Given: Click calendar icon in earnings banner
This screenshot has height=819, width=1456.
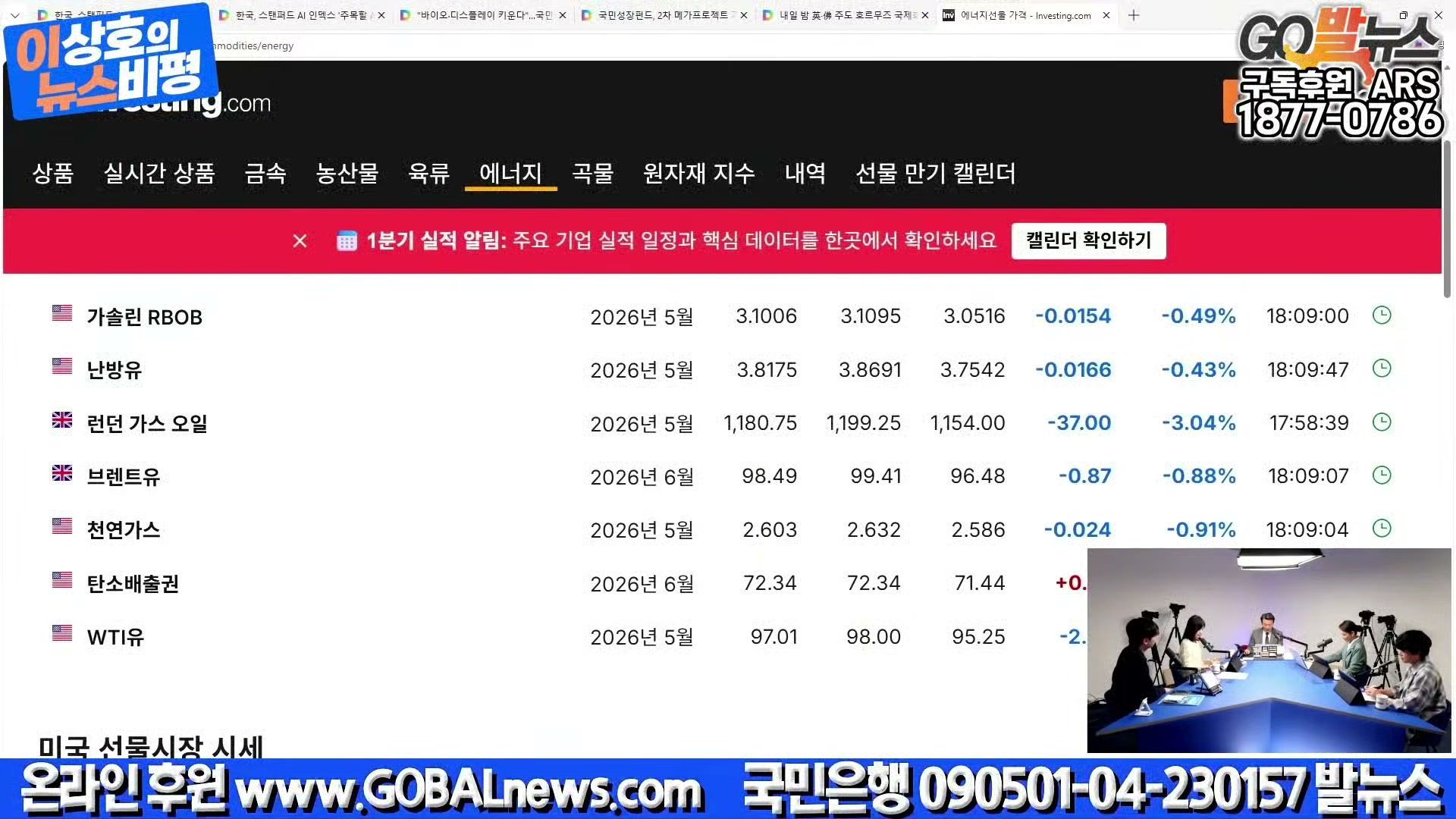Looking at the screenshot, I should tap(347, 241).
